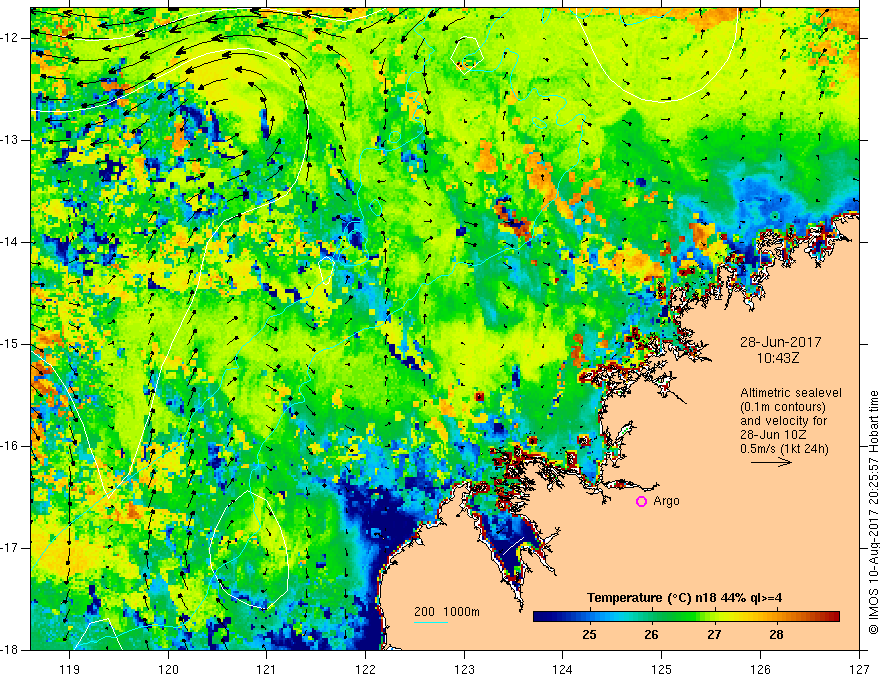Click latitude axis label '-17'

pyautogui.click(x=10, y=548)
